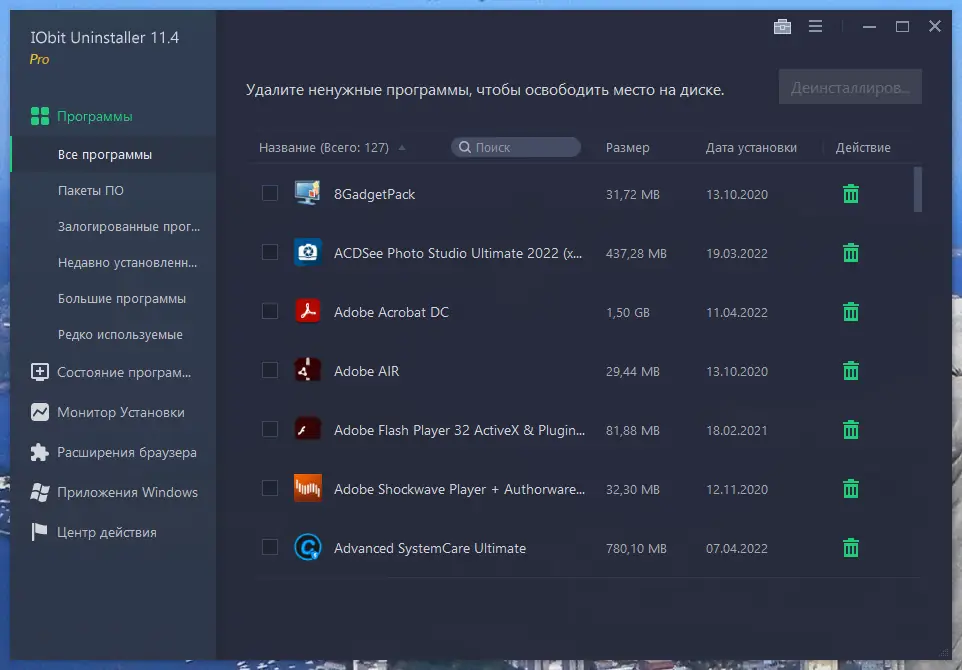Open Расширения браузера puzzle icon section

click(x=114, y=452)
